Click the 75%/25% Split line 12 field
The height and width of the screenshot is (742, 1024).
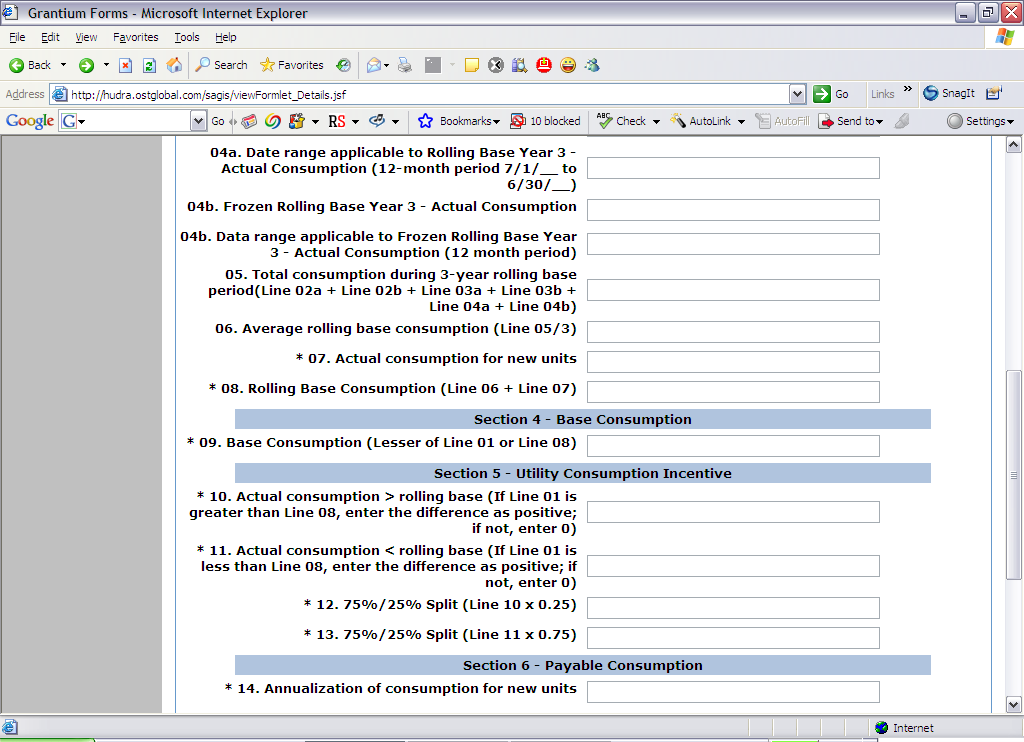click(x=732, y=608)
